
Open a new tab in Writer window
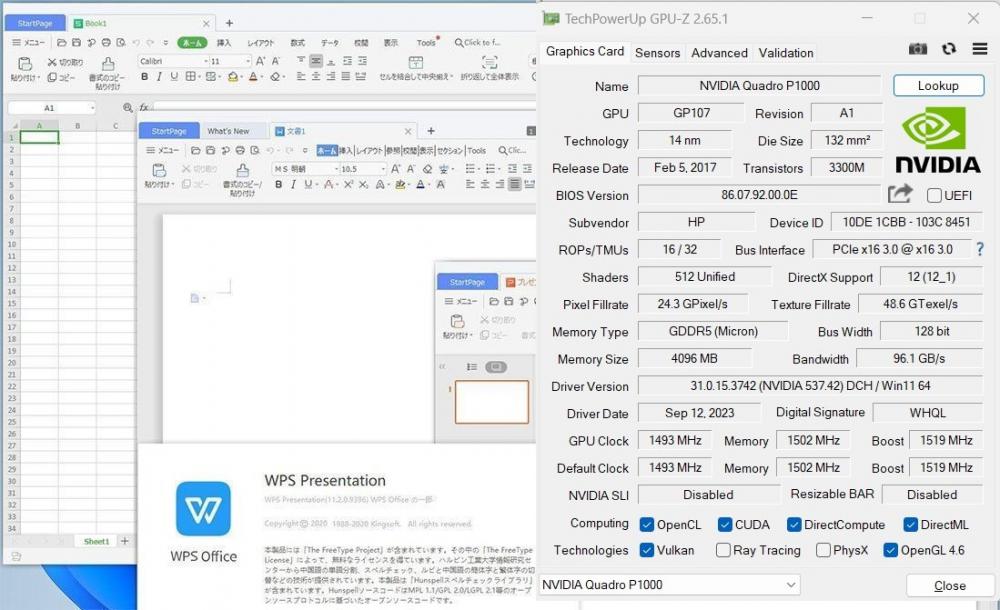(430, 131)
